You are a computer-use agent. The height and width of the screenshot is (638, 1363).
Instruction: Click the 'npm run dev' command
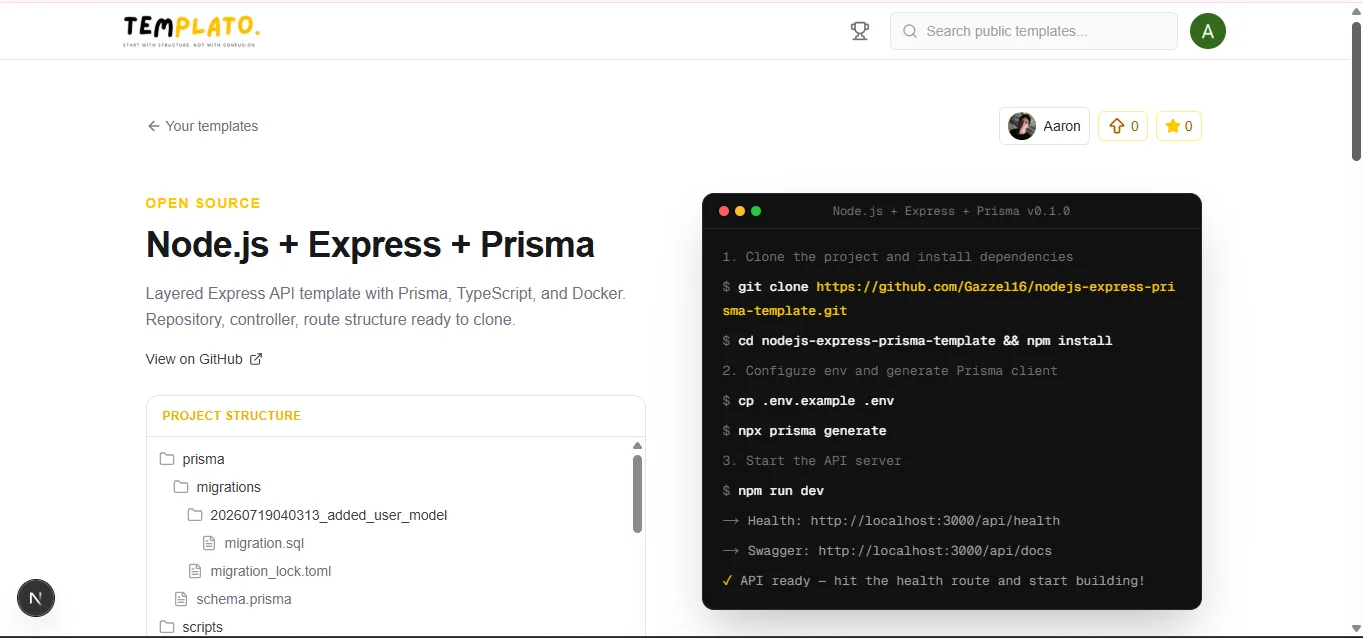[781, 491]
